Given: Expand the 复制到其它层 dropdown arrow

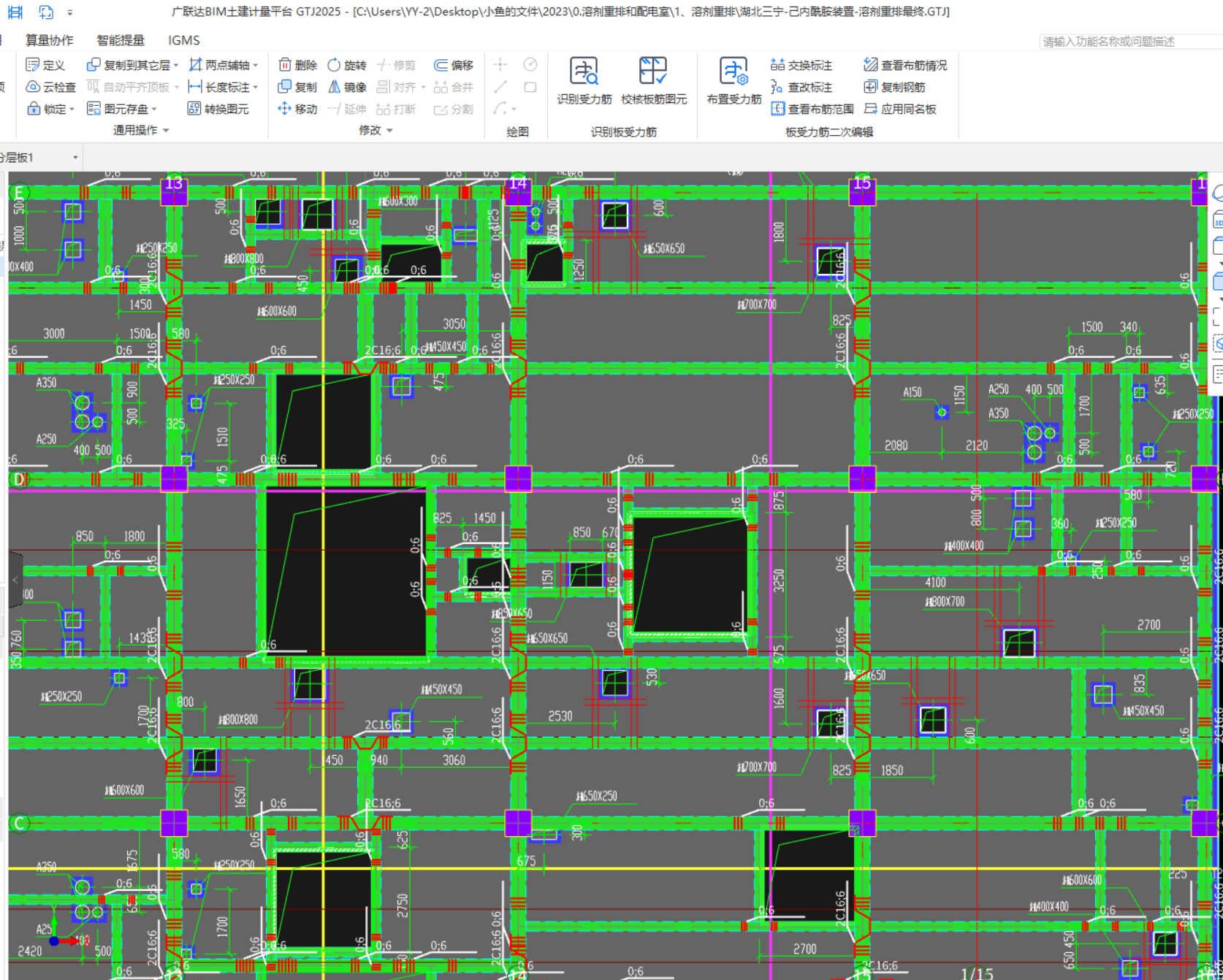Looking at the screenshot, I should coord(176,66).
